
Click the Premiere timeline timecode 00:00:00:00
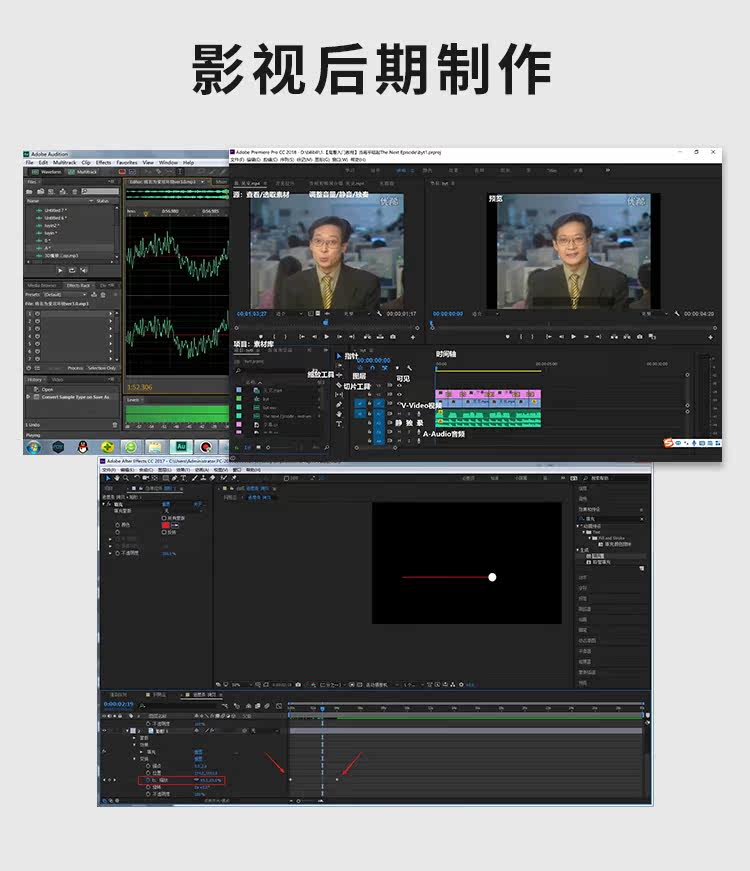pyautogui.click(x=374, y=361)
